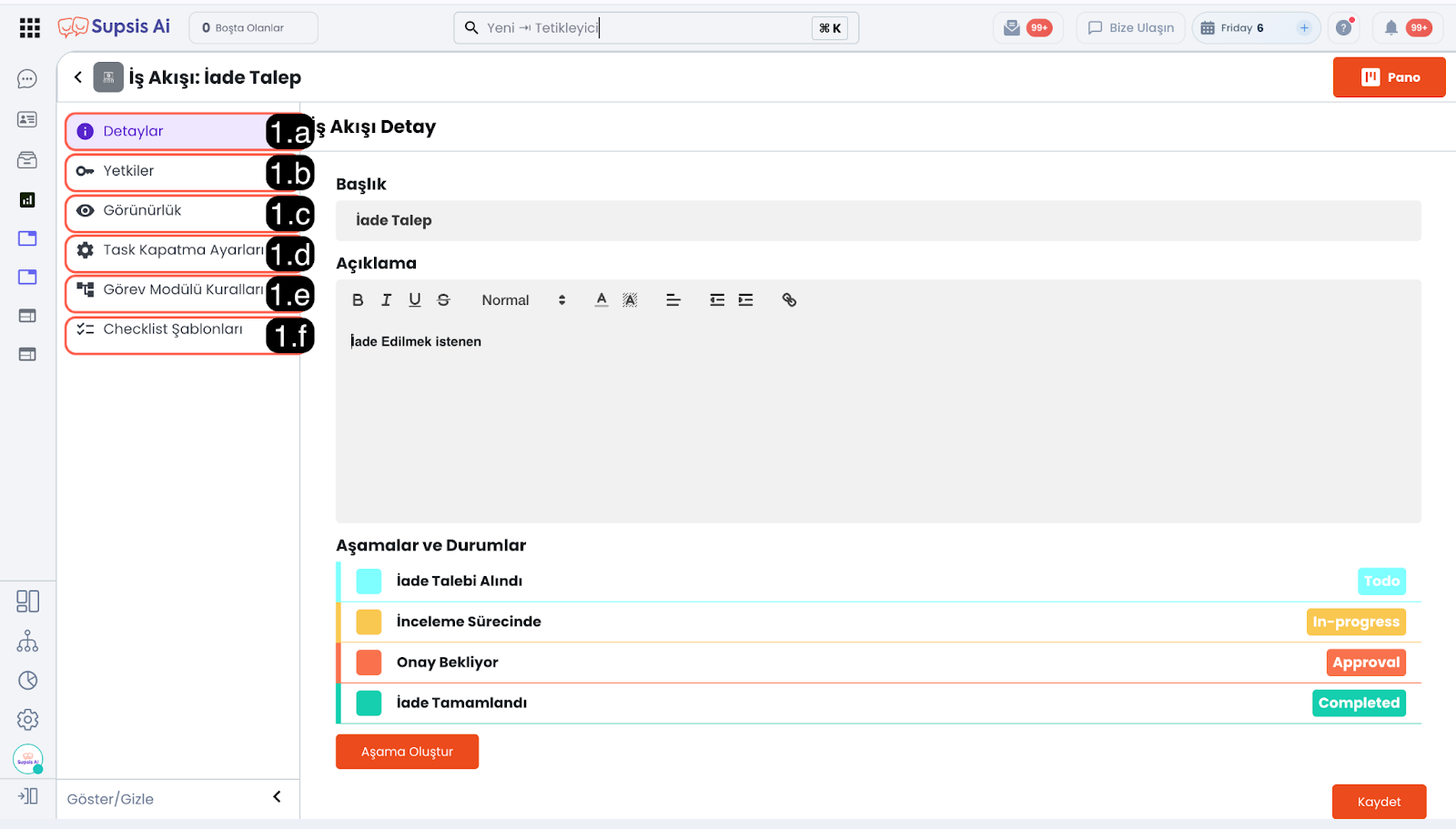
Task: Click the notification bell icon
Action: (x=1390, y=28)
